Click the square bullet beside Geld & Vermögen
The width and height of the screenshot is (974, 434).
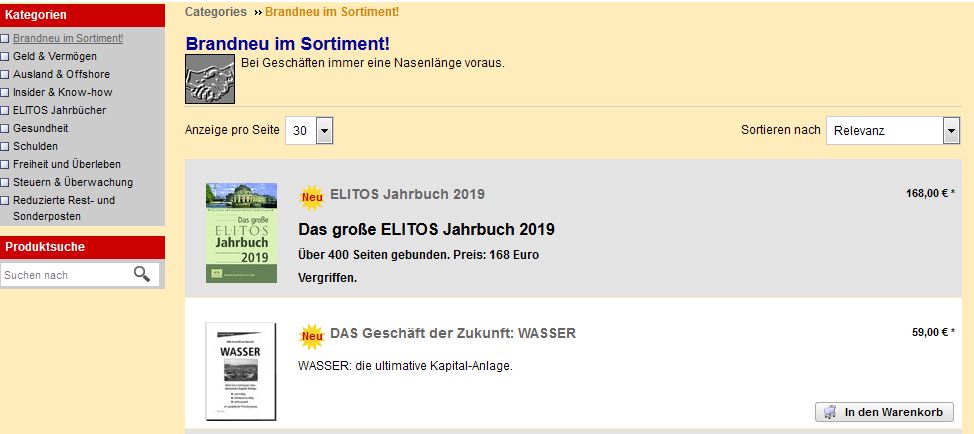point(5,57)
